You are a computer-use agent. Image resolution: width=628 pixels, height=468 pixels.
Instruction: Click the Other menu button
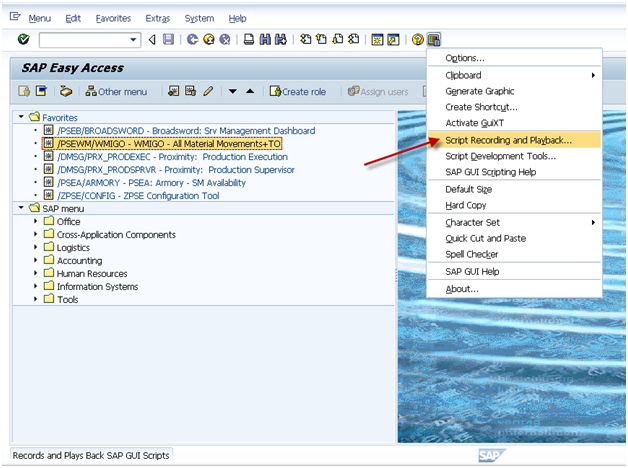[117, 92]
